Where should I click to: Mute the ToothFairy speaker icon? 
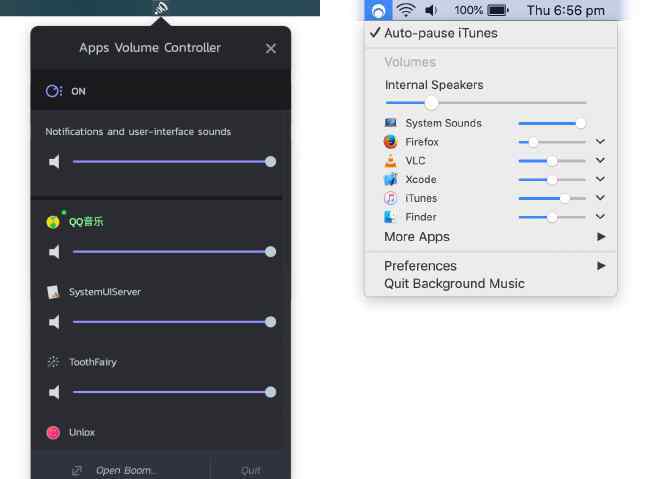54,392
